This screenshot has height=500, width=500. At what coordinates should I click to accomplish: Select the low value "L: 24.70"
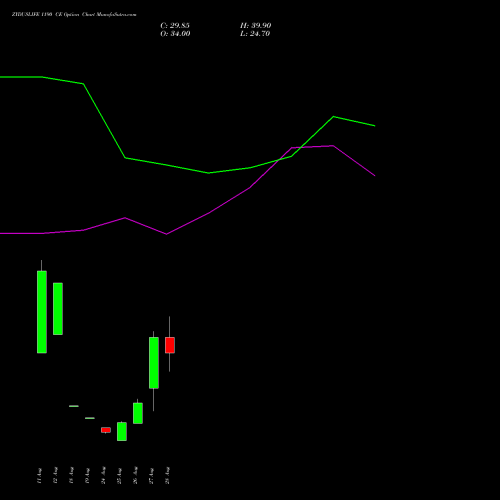[x=255, y=34]
